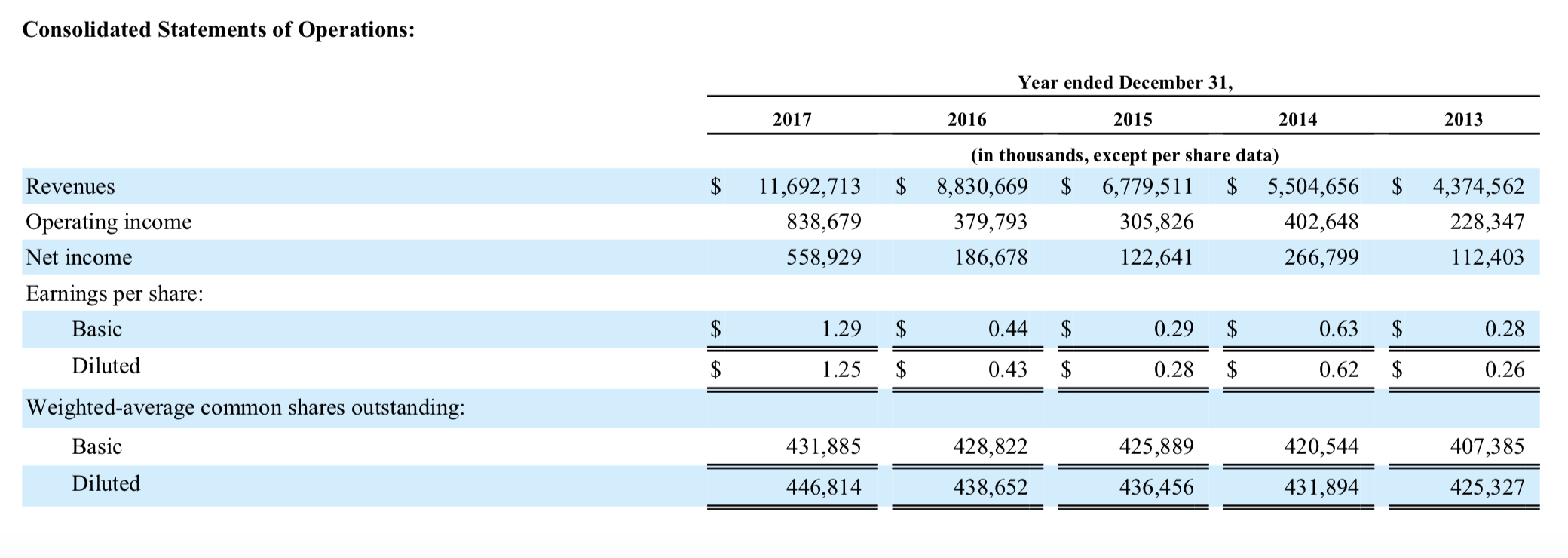Select diluted shares value 425,327
Image resolution: width=1568 pixels, height=558 pixels.
click(x=1487, y=487)
